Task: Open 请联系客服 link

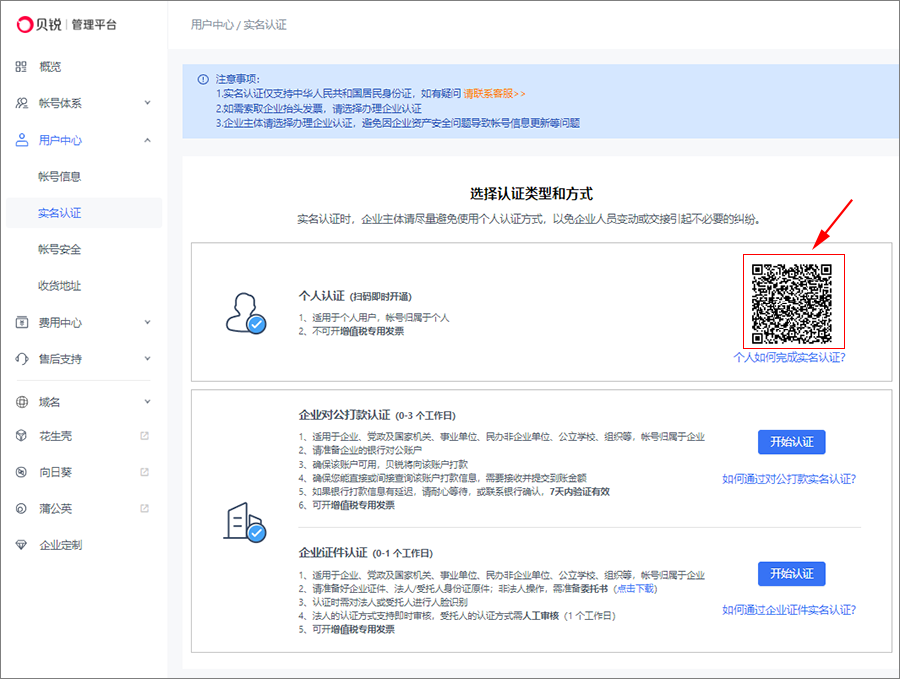Action: [x=494, y=94]
